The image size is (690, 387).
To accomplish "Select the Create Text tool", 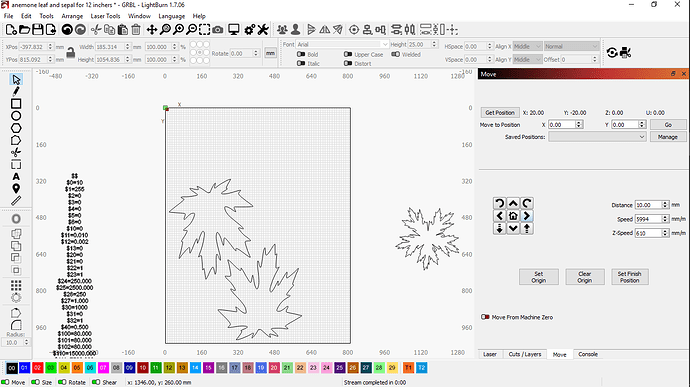I will pyautogui.click(x=16, y=177).
